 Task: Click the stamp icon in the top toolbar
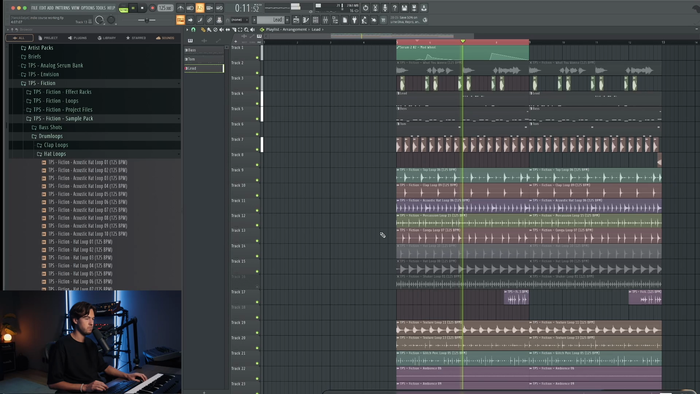click(219, 20)
